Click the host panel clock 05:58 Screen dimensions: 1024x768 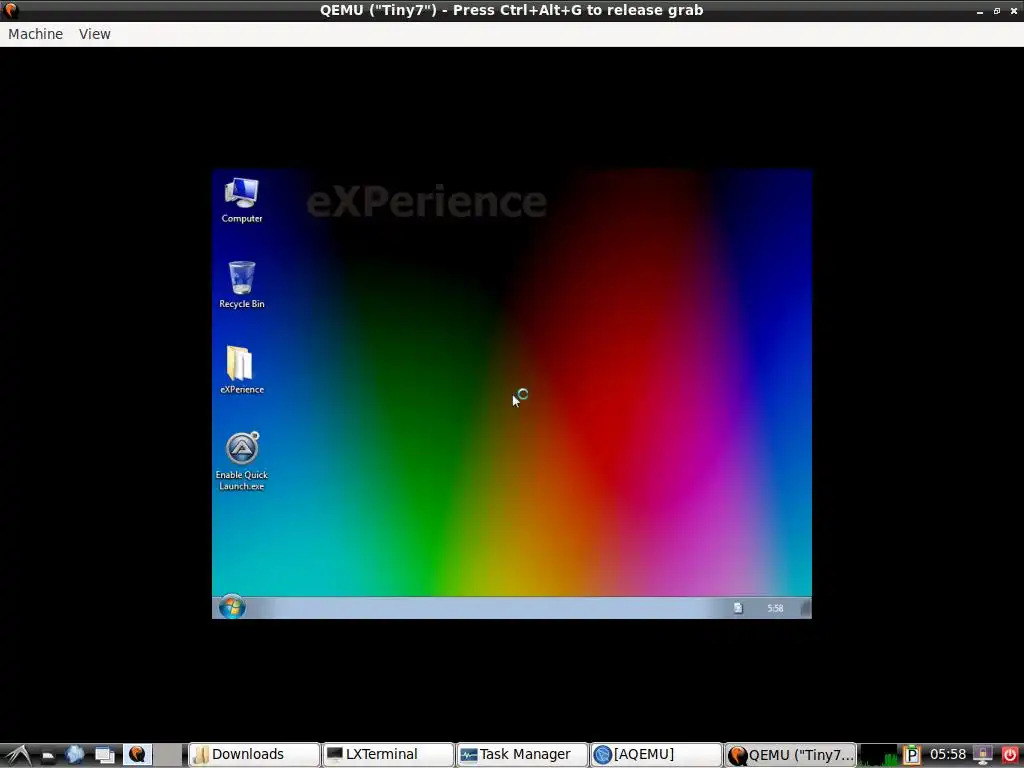[948, 755]
